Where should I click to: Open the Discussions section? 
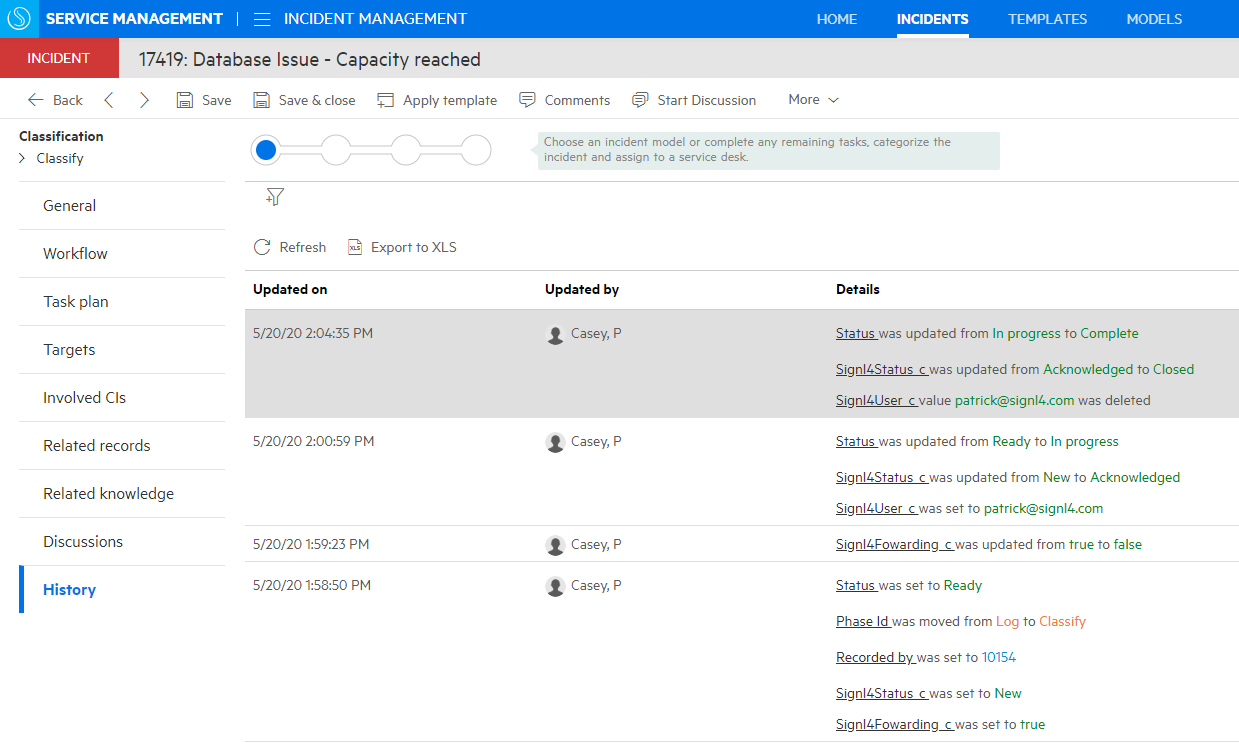click(x=122, y=542)
